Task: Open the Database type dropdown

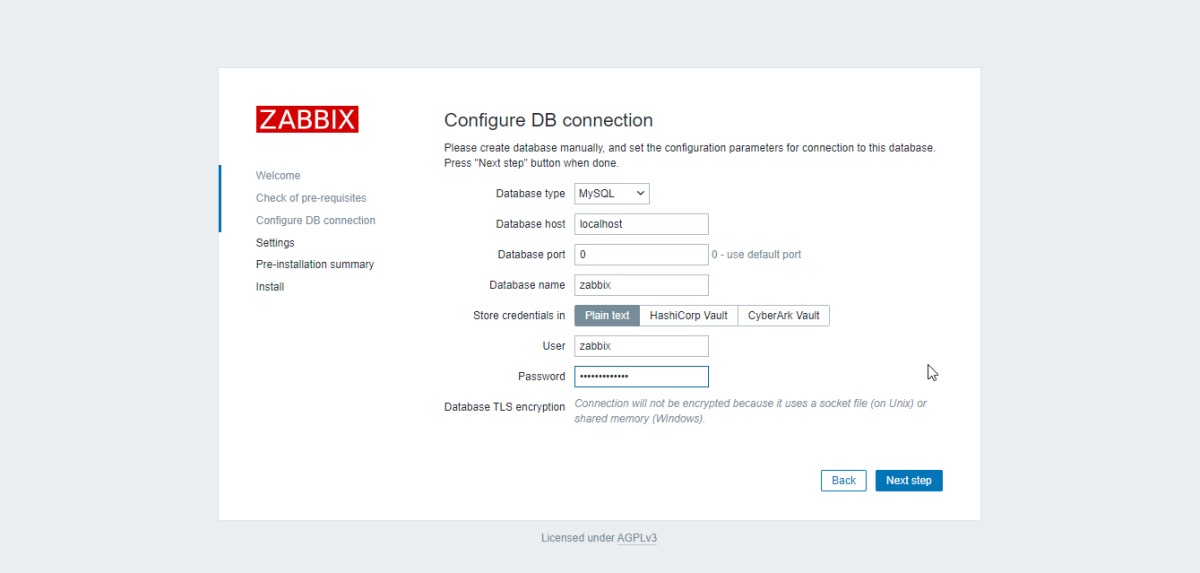Action: (611, 193)
